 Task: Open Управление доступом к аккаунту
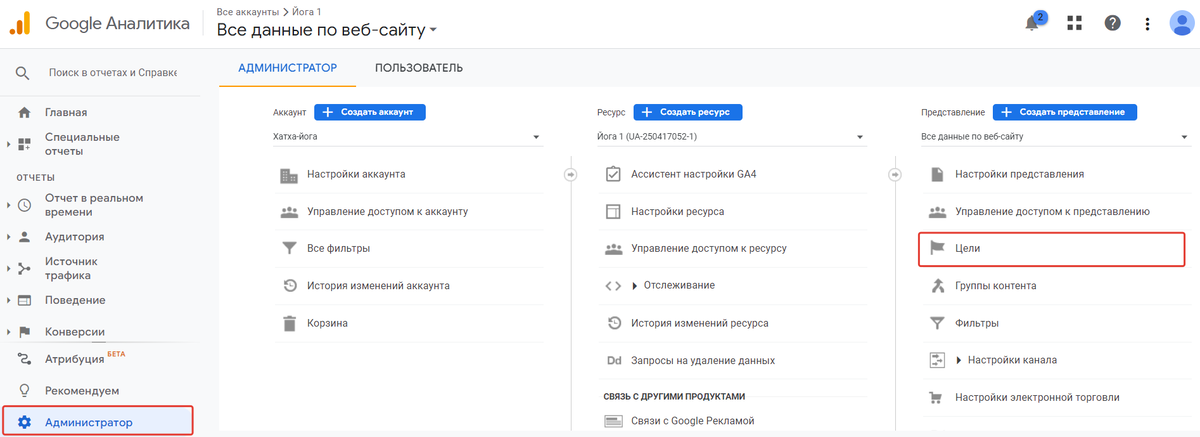(388, 212)
